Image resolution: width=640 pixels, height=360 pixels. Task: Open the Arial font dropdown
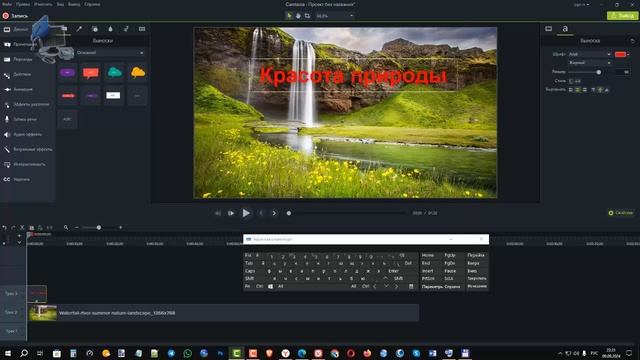coord(589,54)
